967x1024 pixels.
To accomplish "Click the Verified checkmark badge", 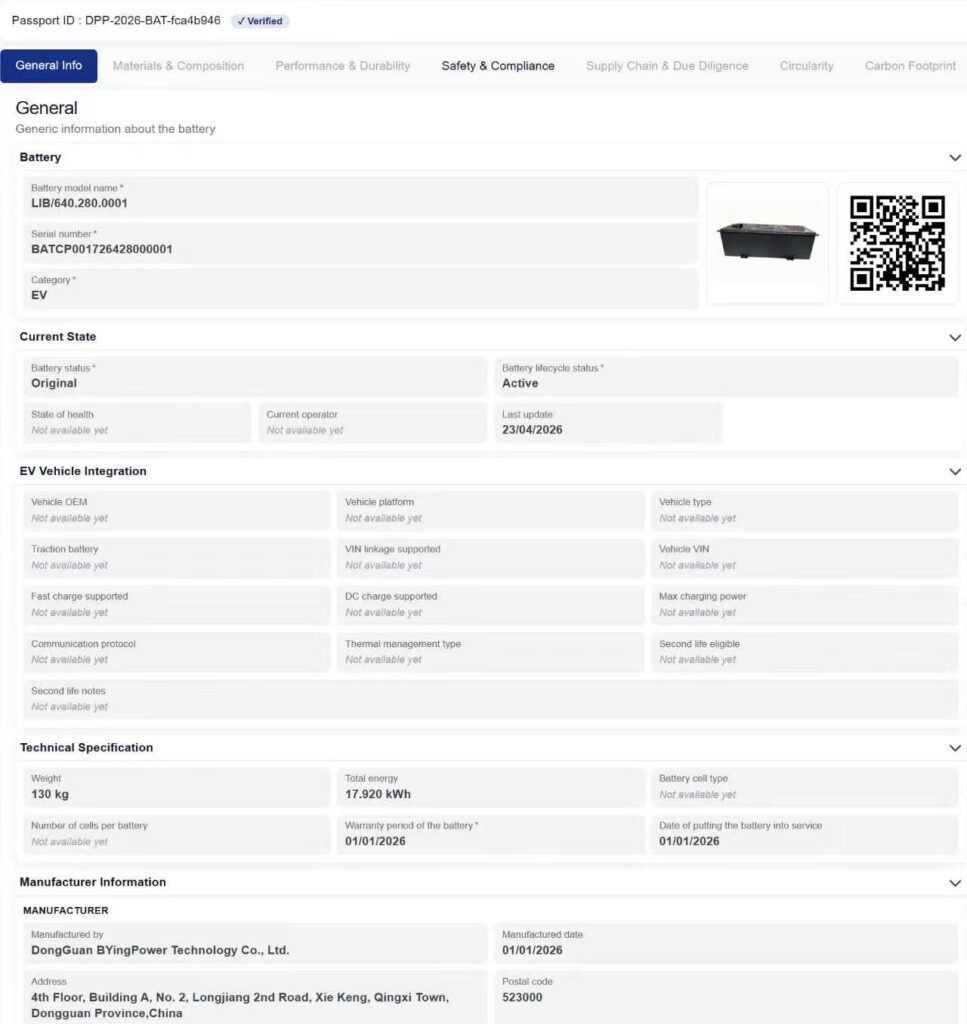I will point(260,21).
